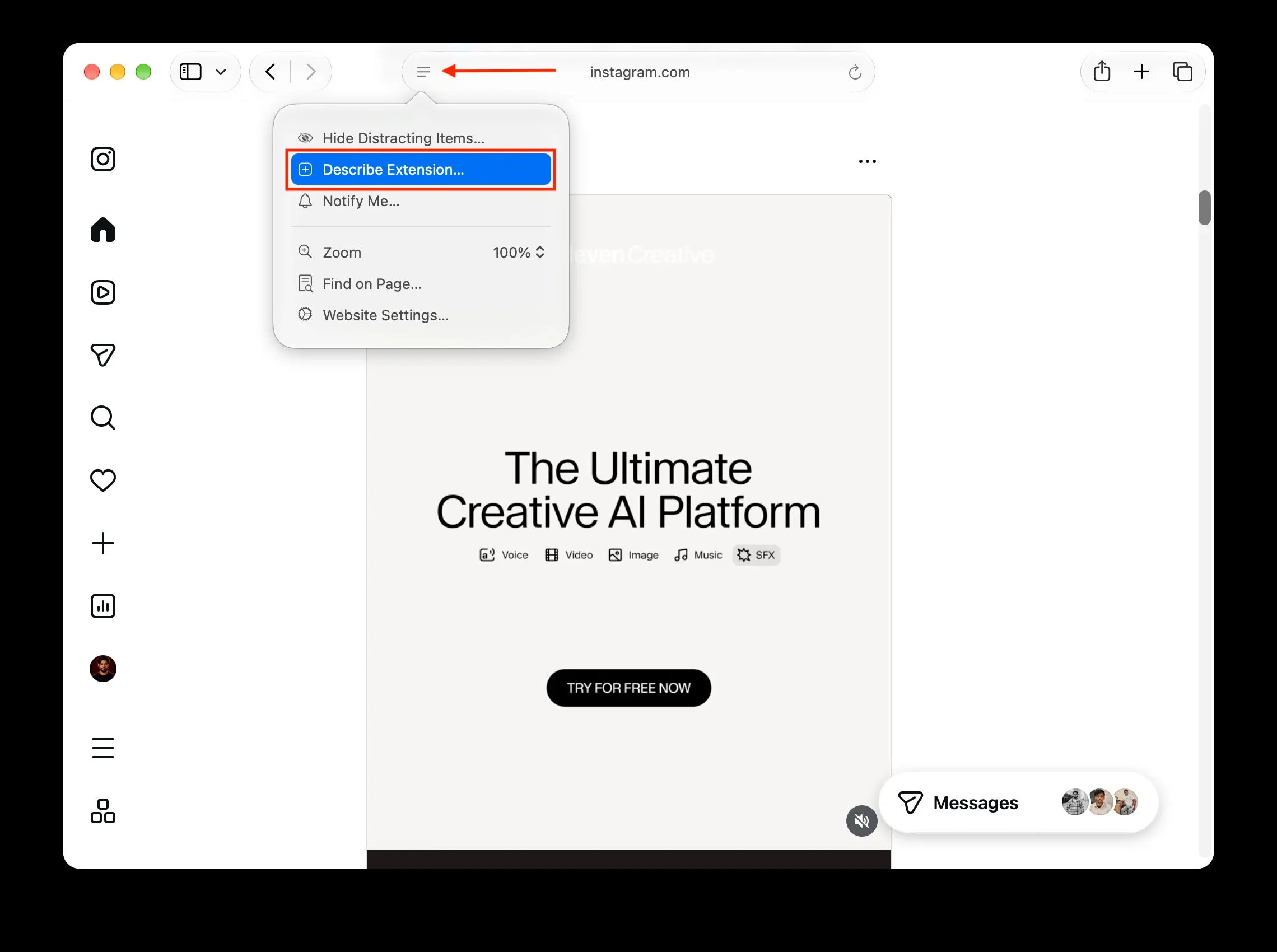Open the Messages floating panel
The width and height of the screenshot is (1277, 952).
(x=1018, y=802)
